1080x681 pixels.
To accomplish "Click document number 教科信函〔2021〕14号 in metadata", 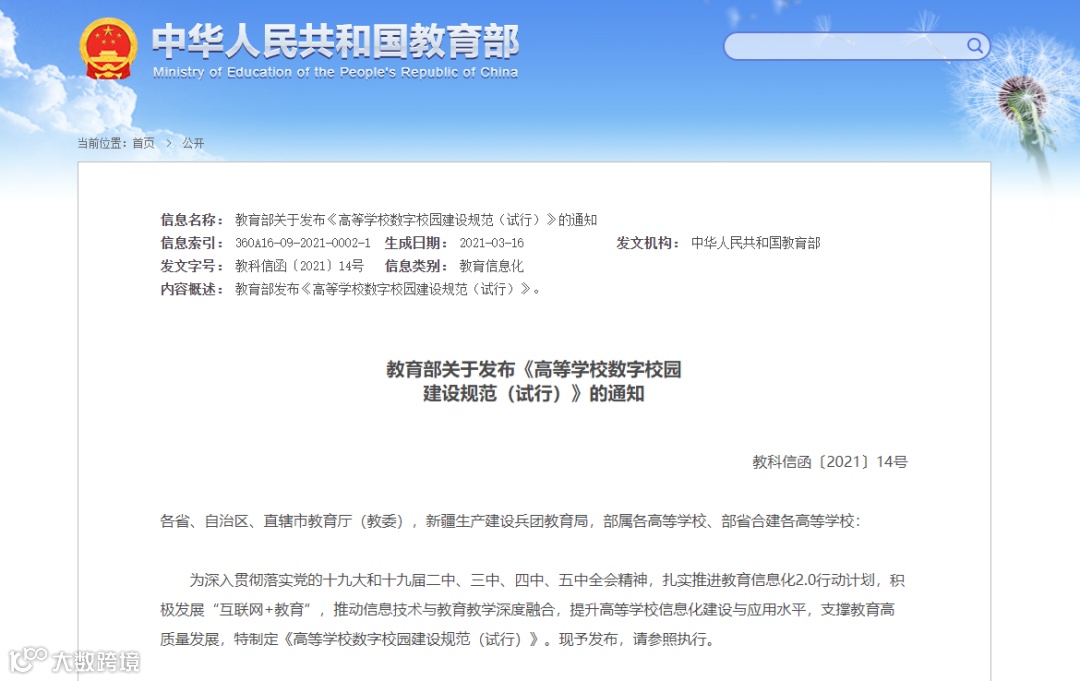I will (299, 266).
